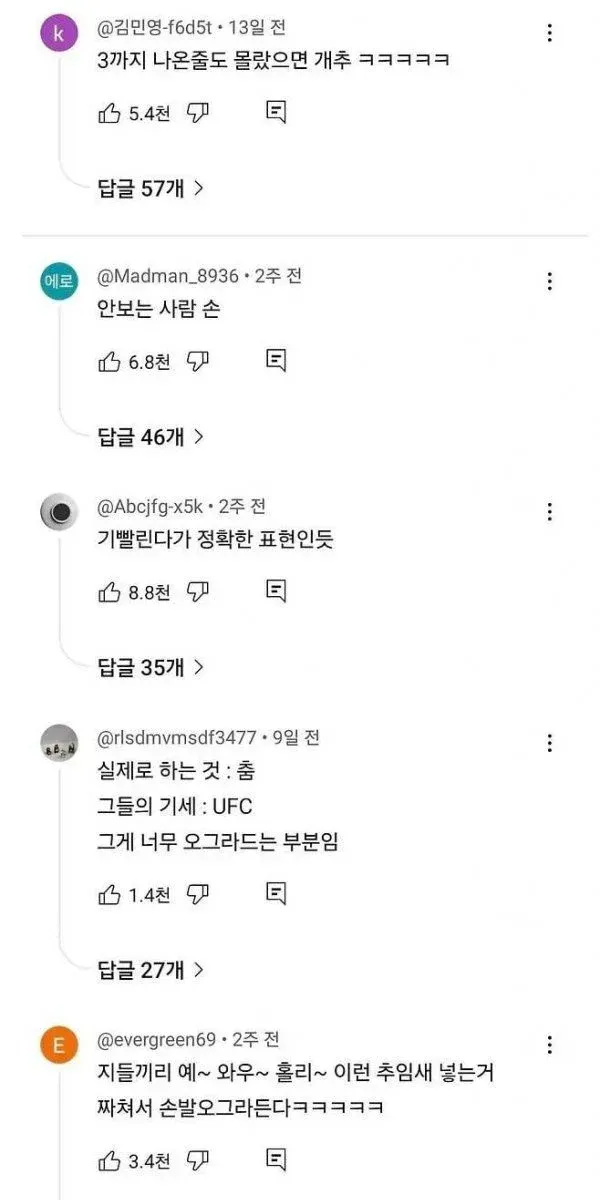600x1200 pixels.
Task: Reply to @김민영-f6d5t's comment
Action: coord(277,113)
